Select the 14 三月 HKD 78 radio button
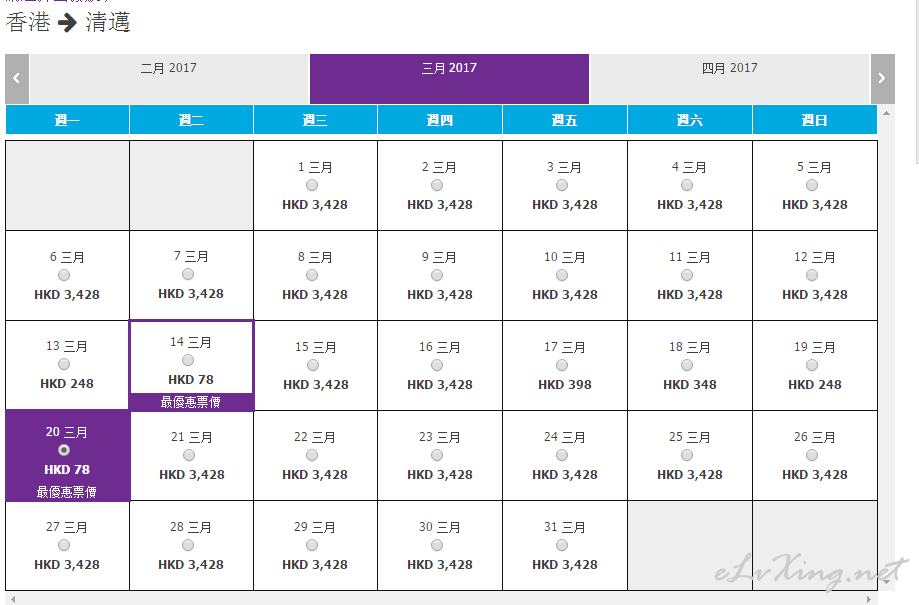The height and width of the screenshot is (605, 919). coord(188,360)
